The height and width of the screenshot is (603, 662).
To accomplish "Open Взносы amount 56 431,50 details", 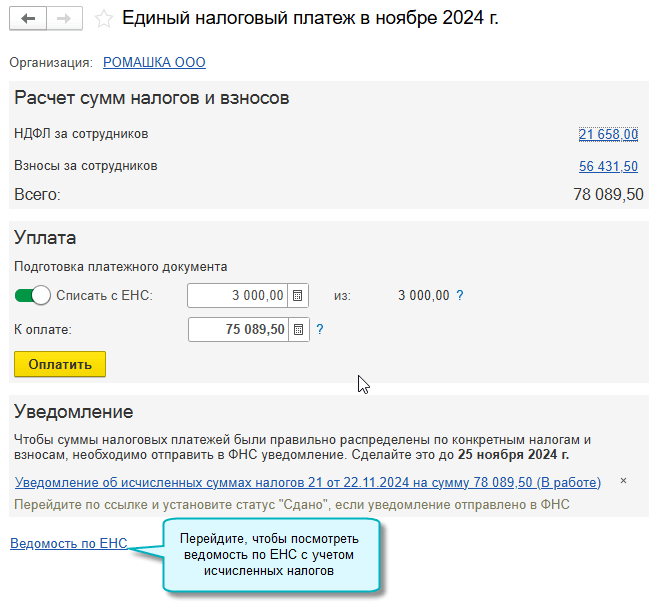I will pos(608,166).
